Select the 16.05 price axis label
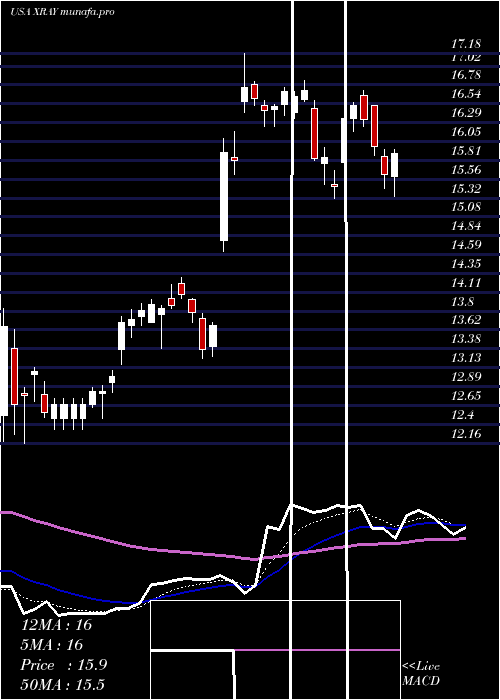500x700 pixels. 466,131
